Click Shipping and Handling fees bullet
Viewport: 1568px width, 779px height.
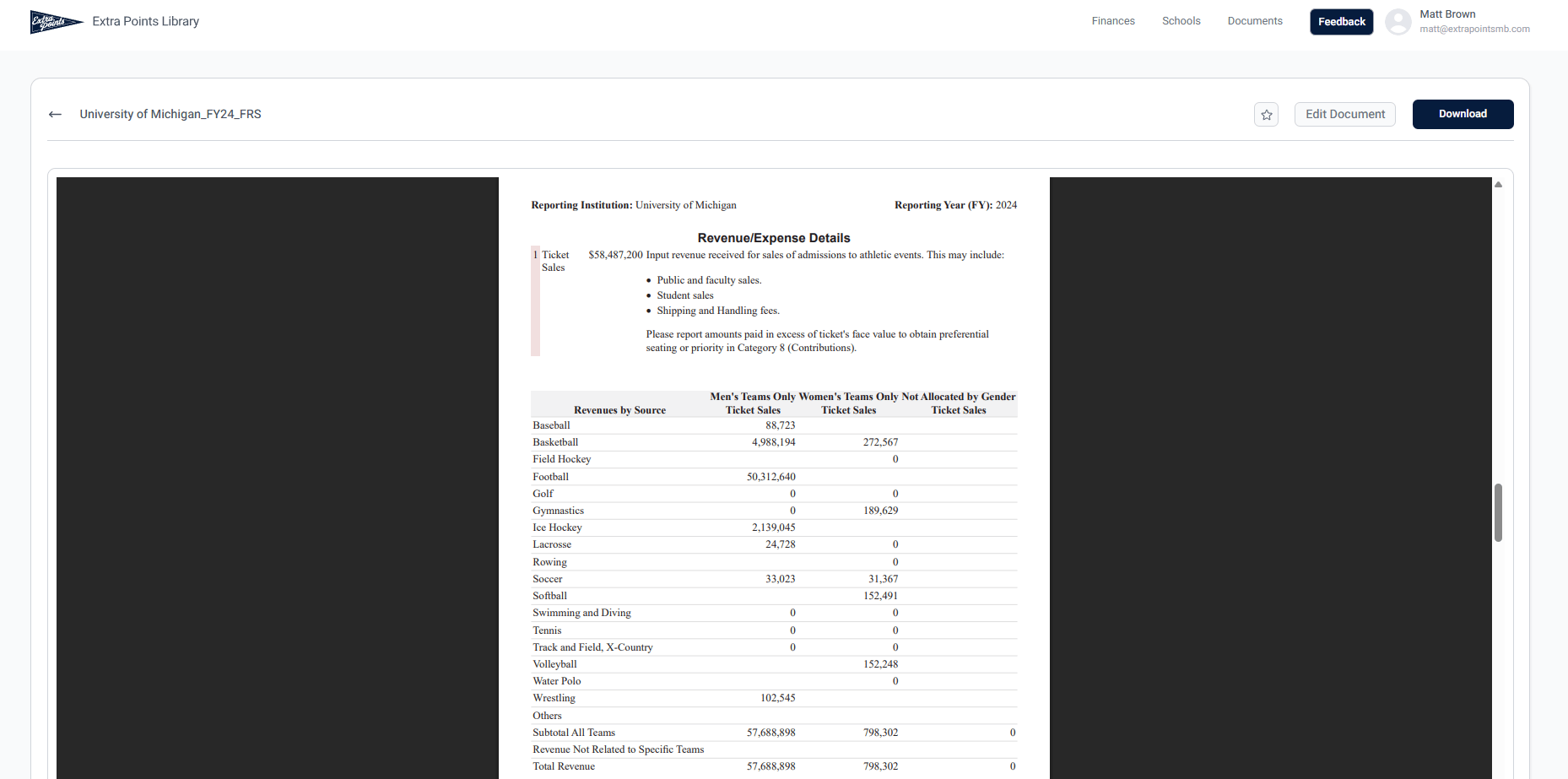[718, 311]
